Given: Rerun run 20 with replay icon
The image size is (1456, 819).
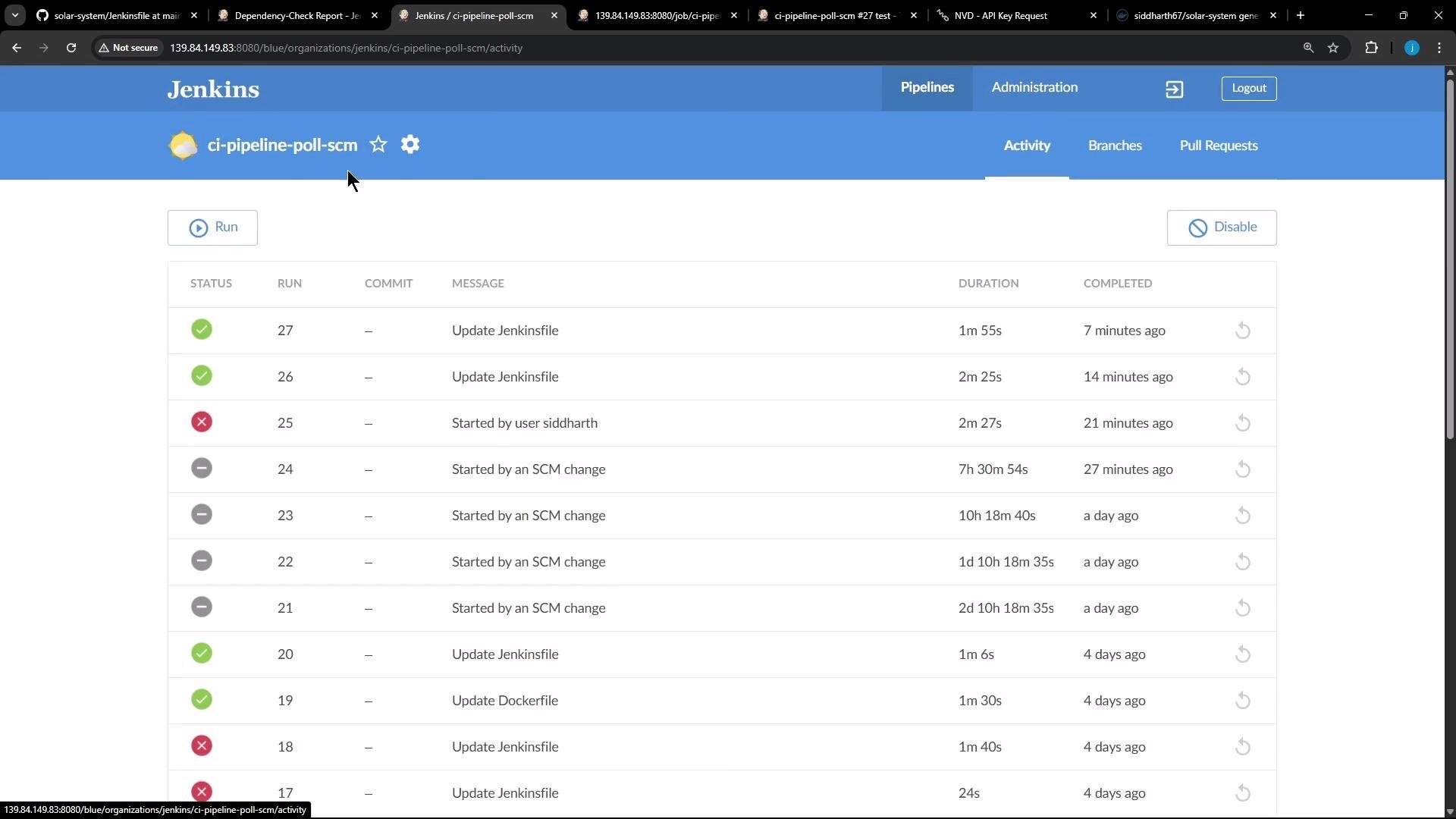Looking at the screenshot, I should pyautogui.click(x=1243, y=654).
